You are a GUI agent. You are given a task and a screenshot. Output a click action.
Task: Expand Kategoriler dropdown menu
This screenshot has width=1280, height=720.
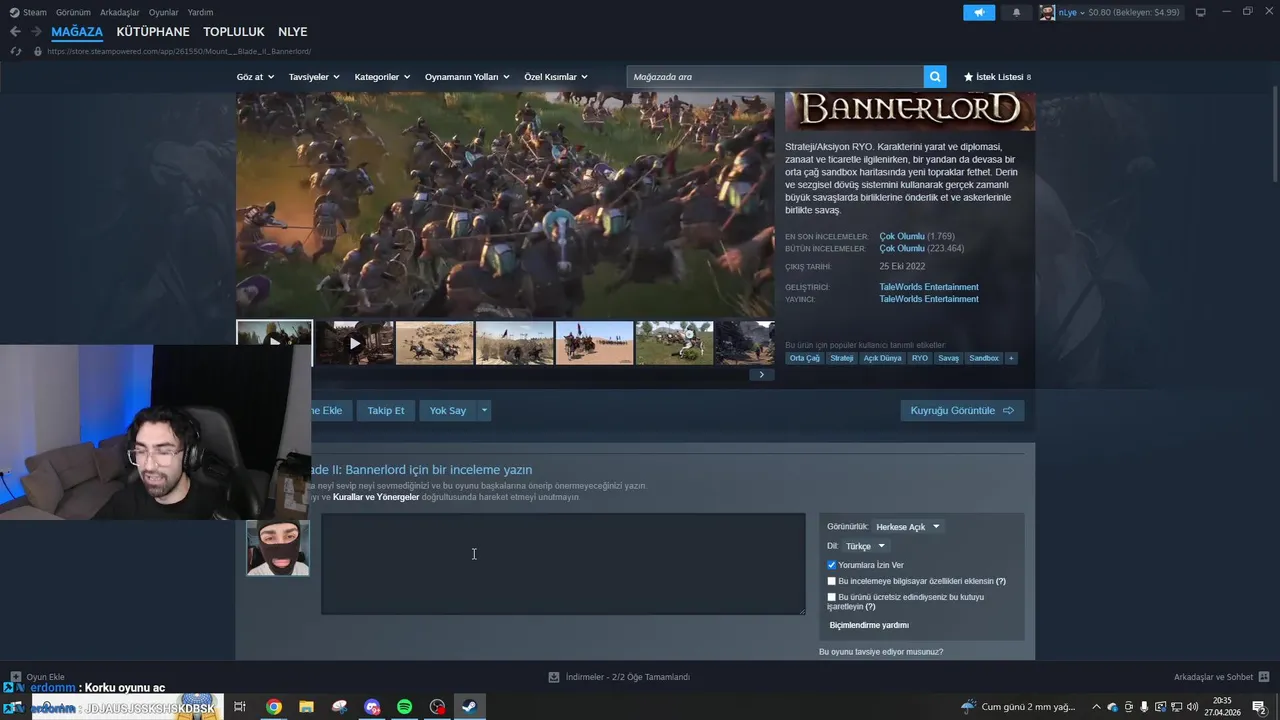point(382,77)
